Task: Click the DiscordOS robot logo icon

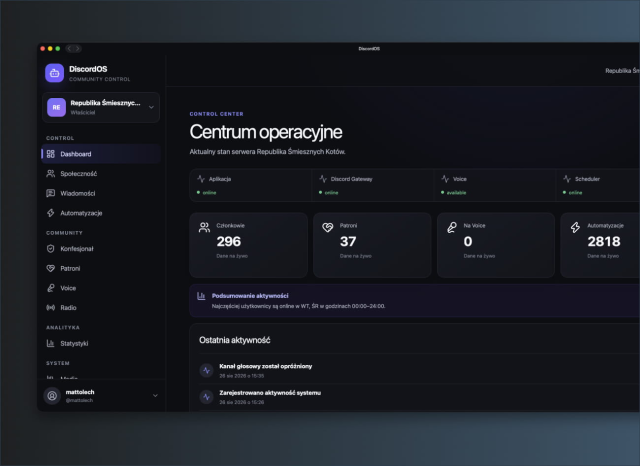Action: pyautogui.click(x=54, y=73)
